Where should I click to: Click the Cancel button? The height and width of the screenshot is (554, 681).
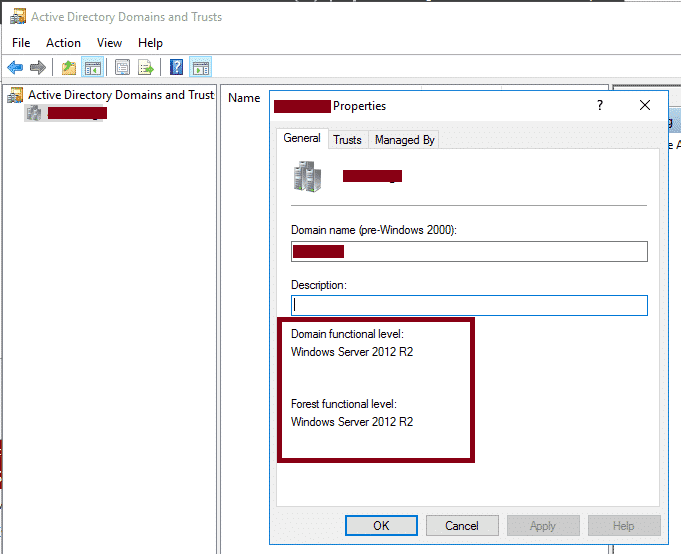[x=462, y=526]
